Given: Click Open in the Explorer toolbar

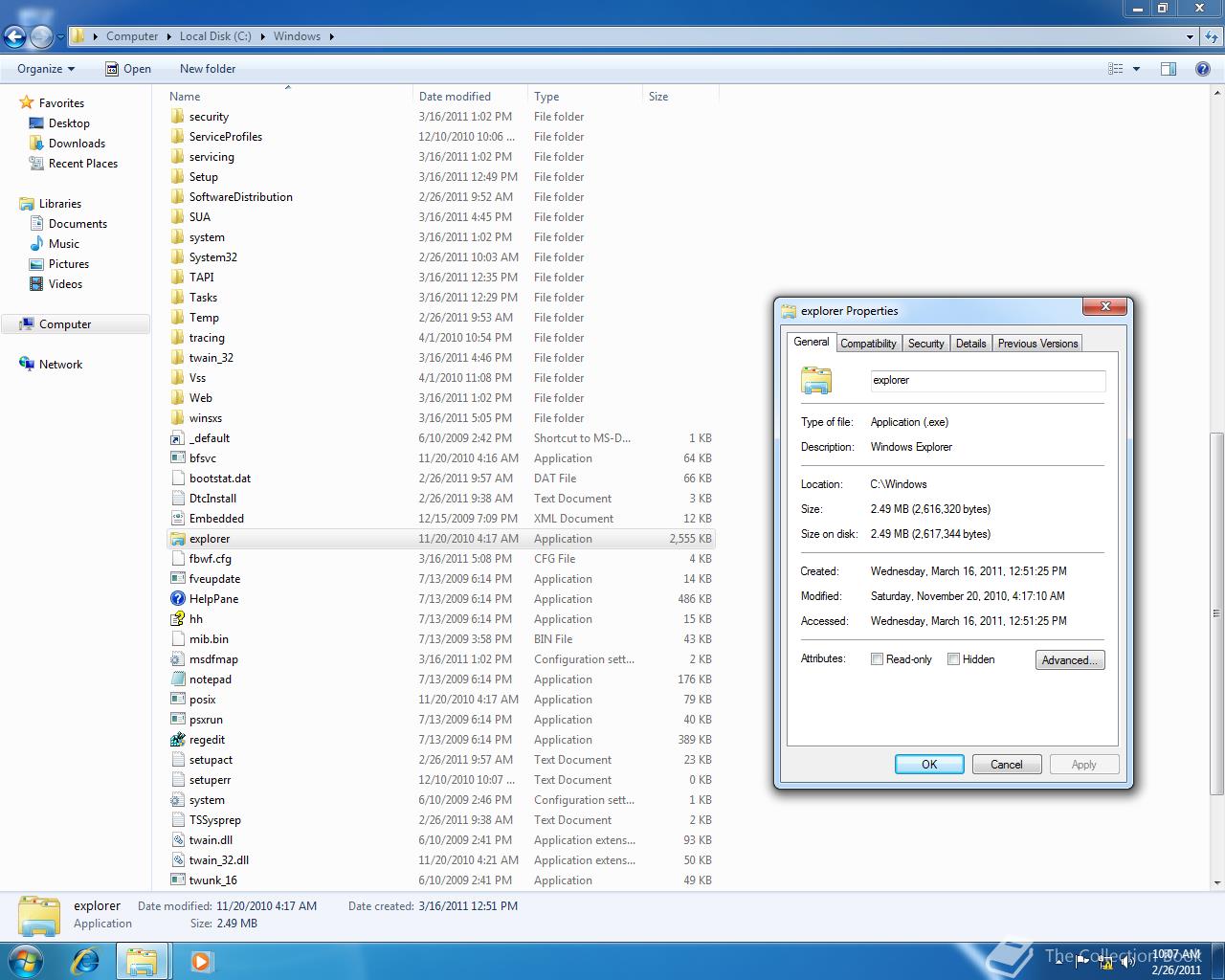Looking at the screenshot, I should tap(127, 69).
